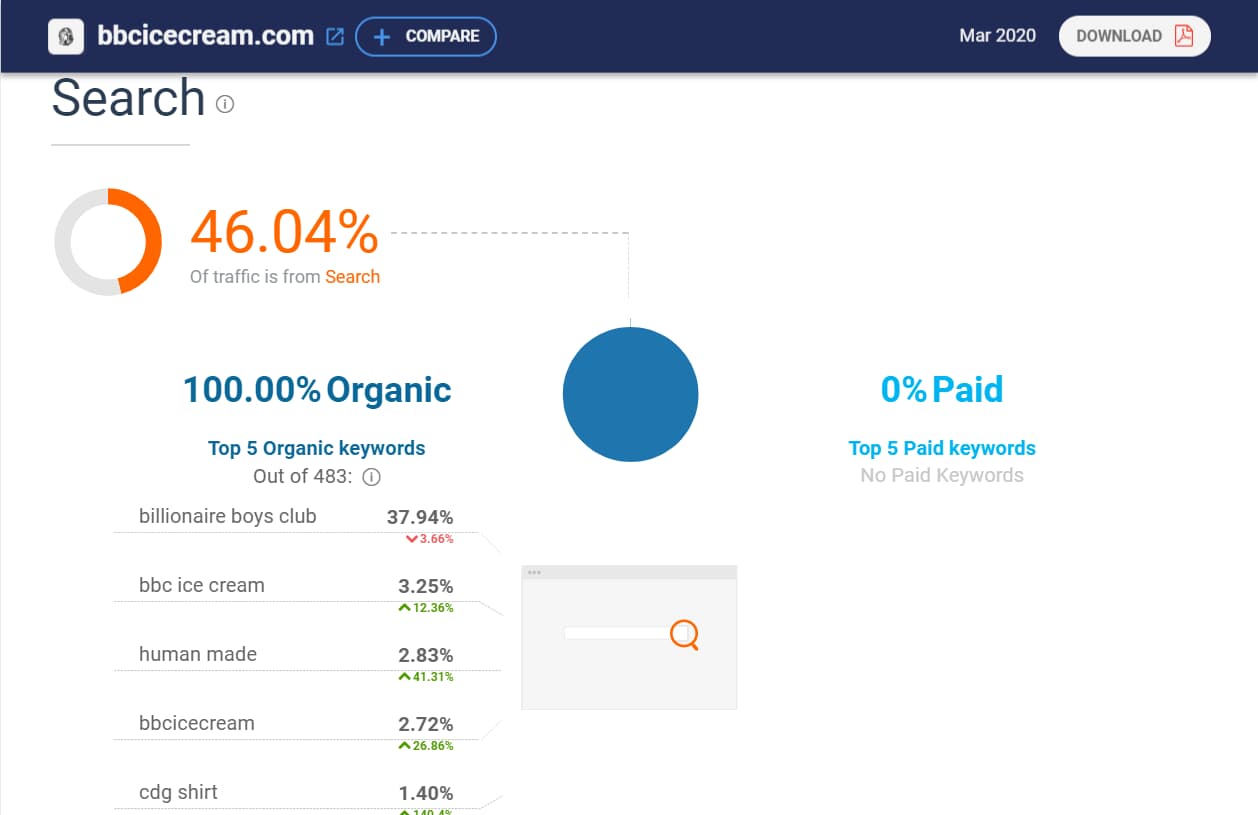Image resolution: width=1258 pixels, height=815 pixels.
Task: Click the 2.83% value
Action: click(426, 655)
